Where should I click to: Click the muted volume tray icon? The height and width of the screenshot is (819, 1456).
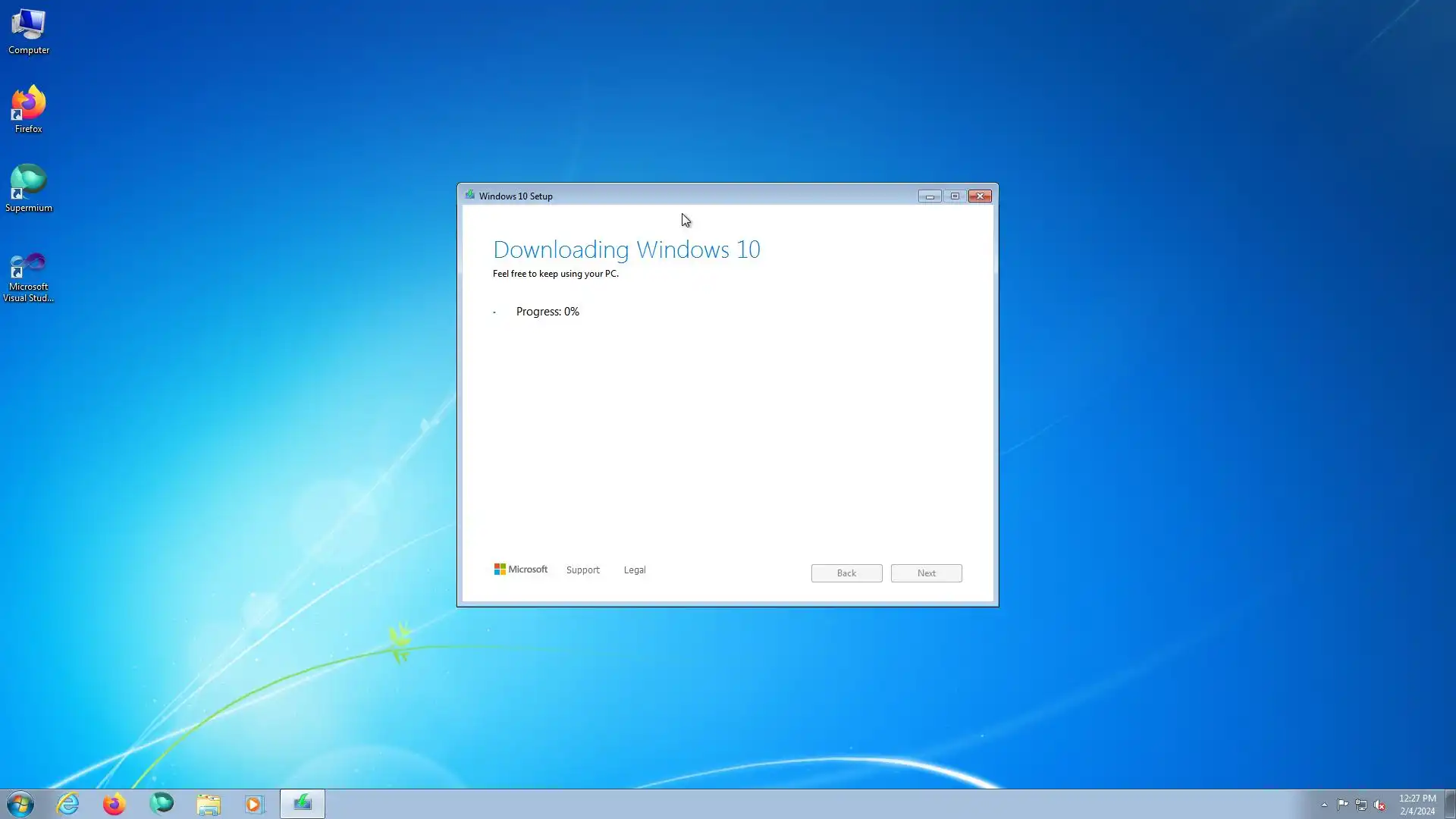pyautogui.click(x=1379, y=805)
